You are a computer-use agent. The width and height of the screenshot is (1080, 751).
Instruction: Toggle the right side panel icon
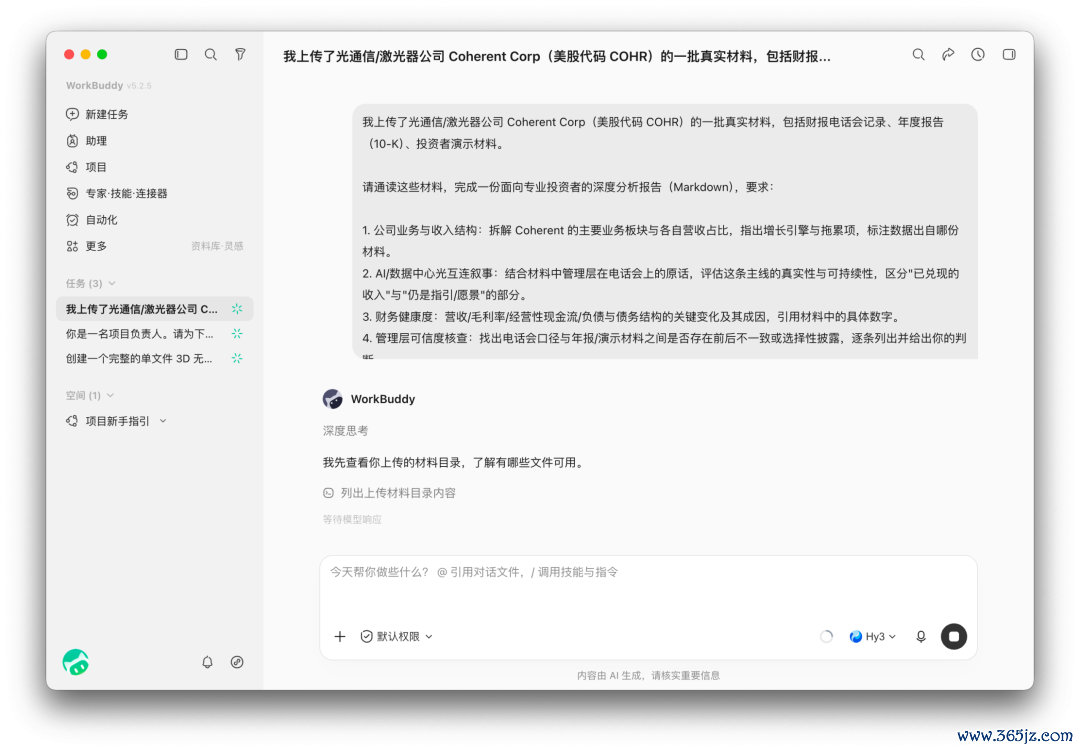[x=1009, y=54]
